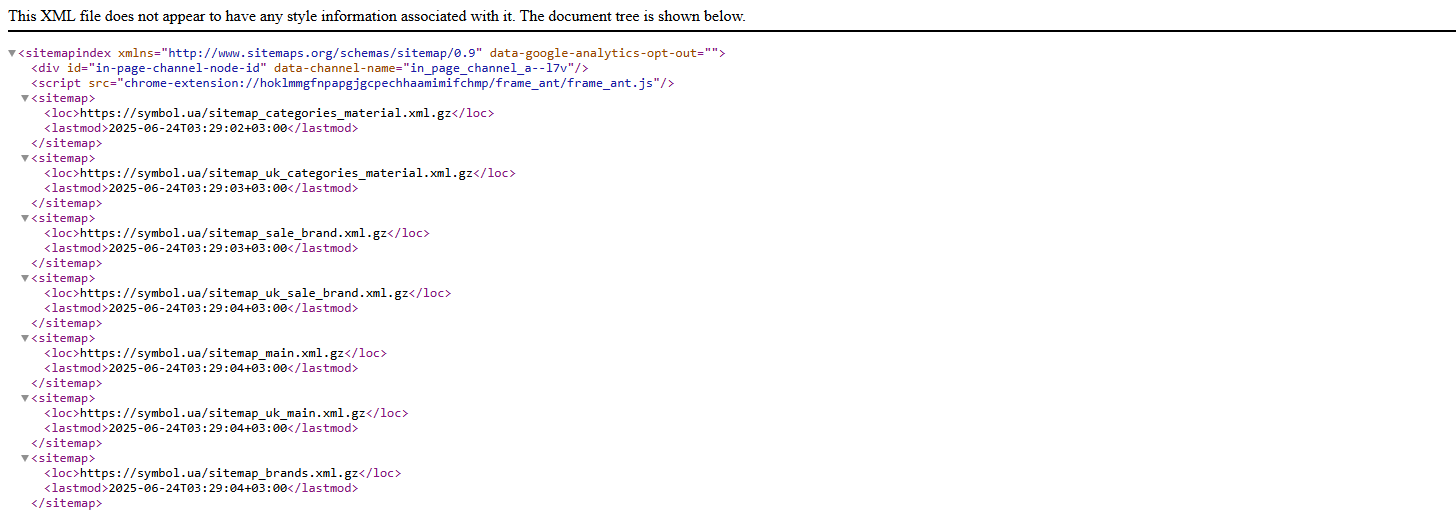Click the last closing </sitemap> tag at bottom

(x=66, y=503)
